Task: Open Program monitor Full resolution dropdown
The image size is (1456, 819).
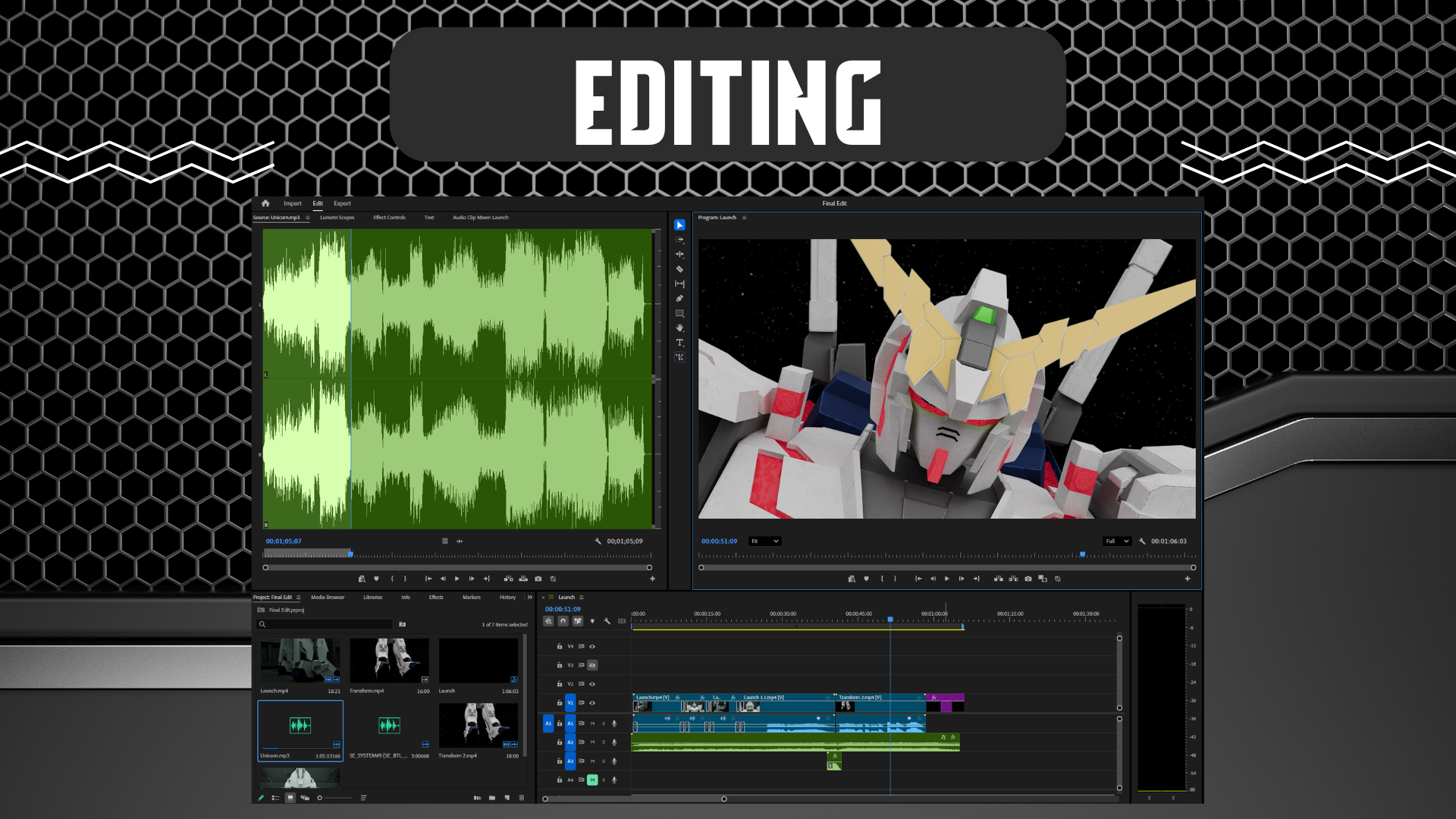Action: click(x=1117, y=541)
